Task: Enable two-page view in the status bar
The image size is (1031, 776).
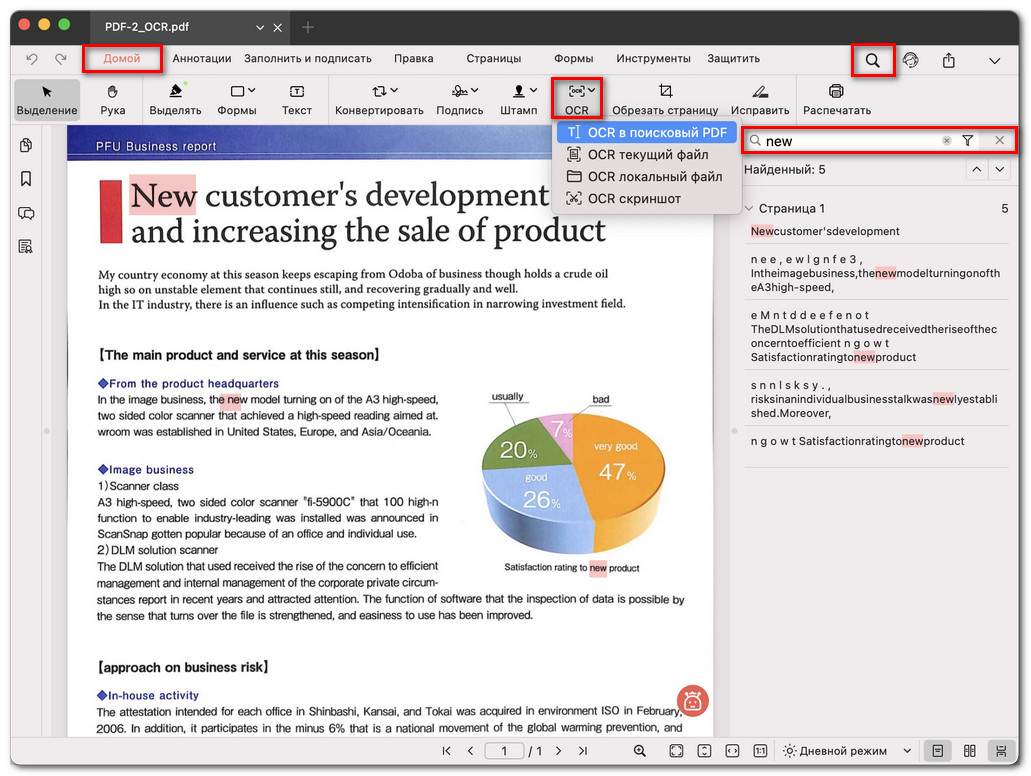Action: point(969,751)
